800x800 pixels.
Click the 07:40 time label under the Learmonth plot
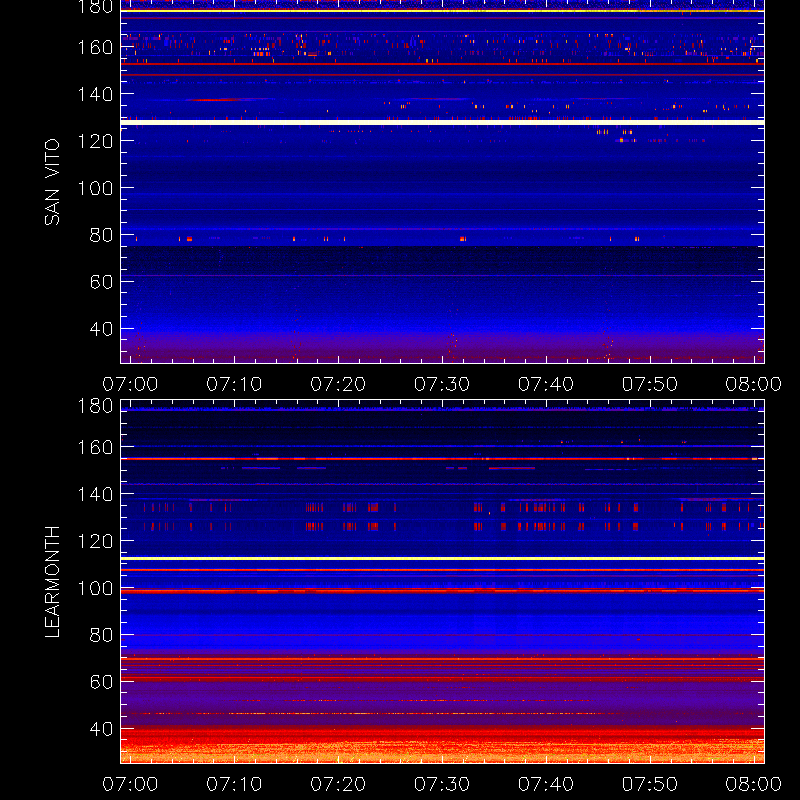pos(546,784)
